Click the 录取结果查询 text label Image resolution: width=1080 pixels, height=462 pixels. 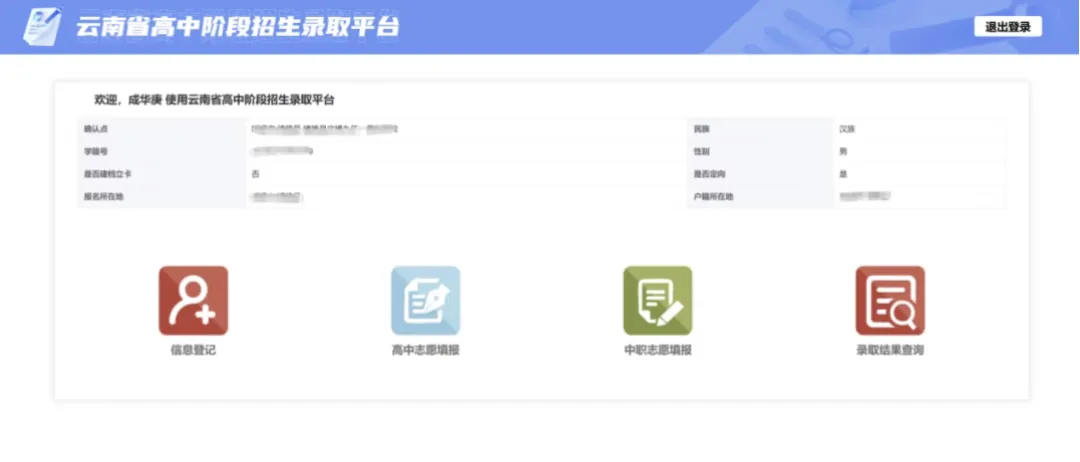click(x=890, y=350)
